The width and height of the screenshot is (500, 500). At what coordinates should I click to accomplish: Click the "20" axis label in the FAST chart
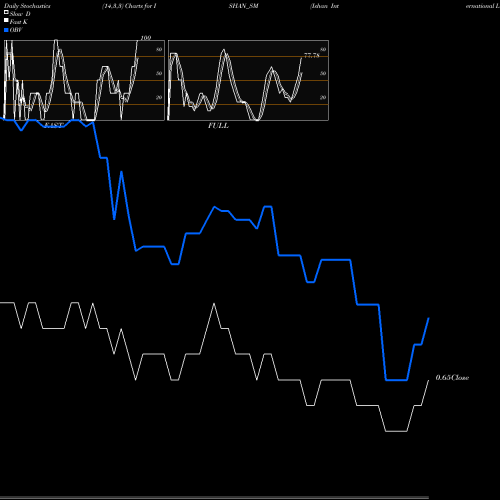[x=159, y=97]
